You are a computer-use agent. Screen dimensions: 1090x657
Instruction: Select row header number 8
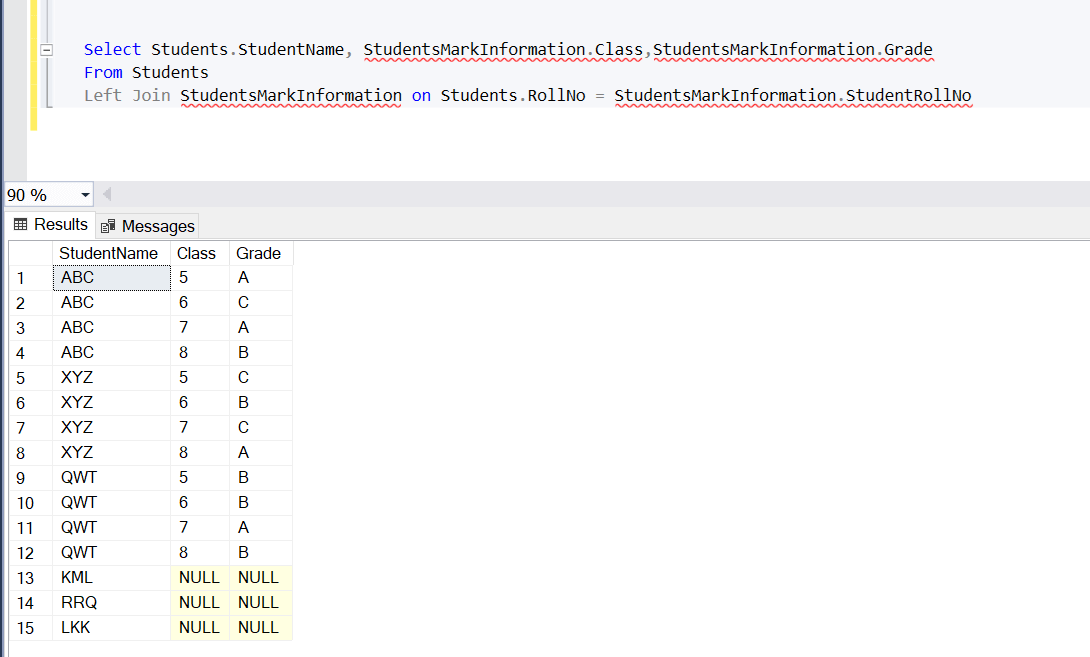(22, 453)
